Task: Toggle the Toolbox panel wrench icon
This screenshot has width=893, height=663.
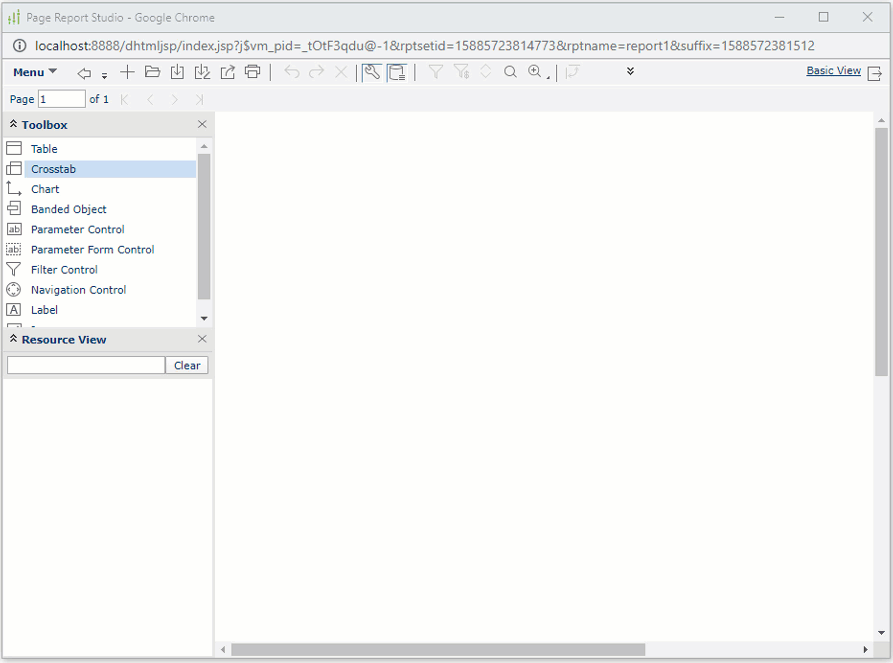Action: click(370, 72)
